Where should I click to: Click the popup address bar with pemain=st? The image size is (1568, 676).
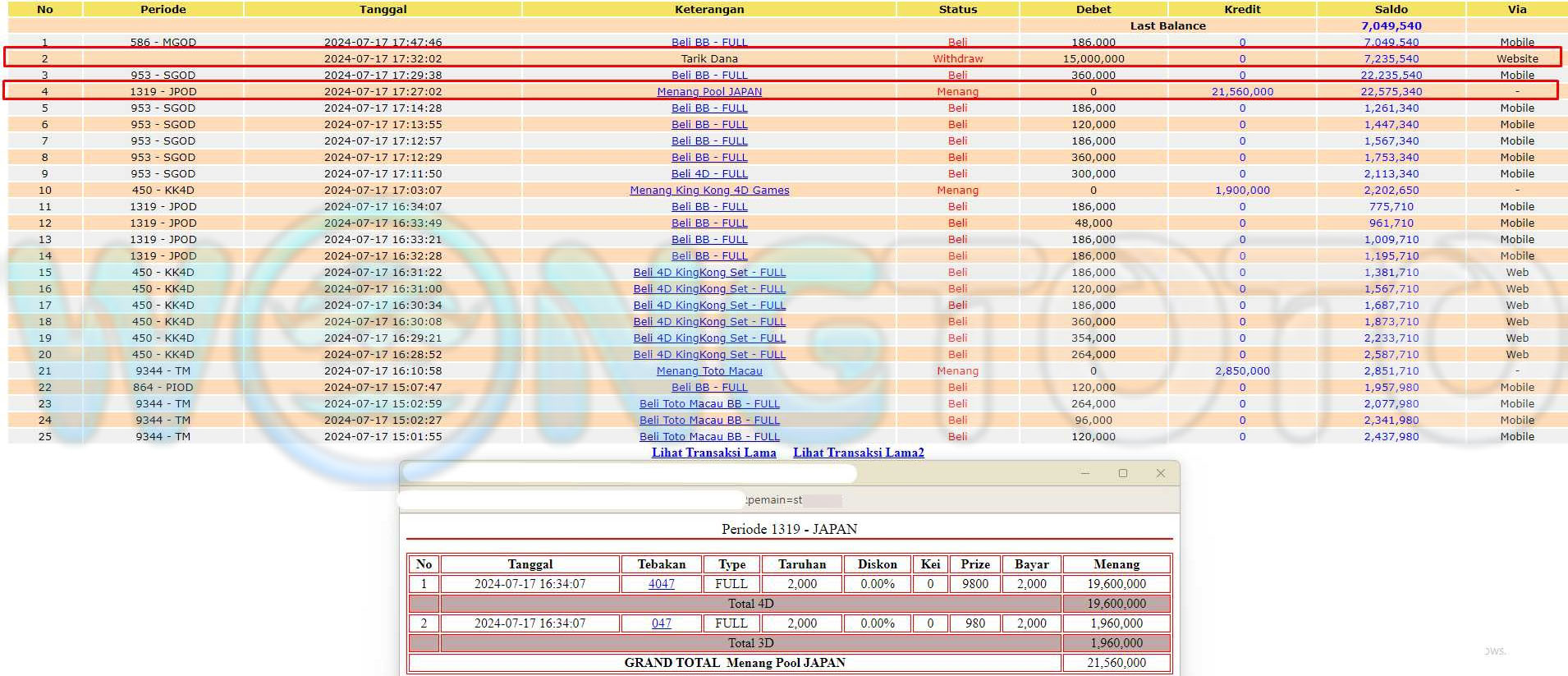(624, 500)
